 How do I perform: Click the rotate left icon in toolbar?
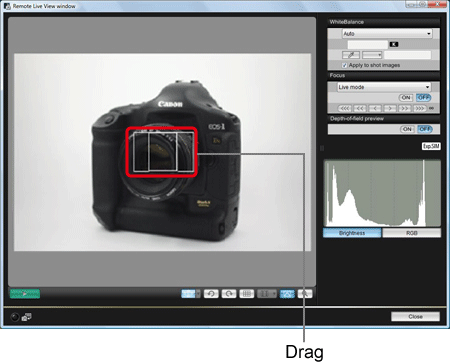[211, 294]
